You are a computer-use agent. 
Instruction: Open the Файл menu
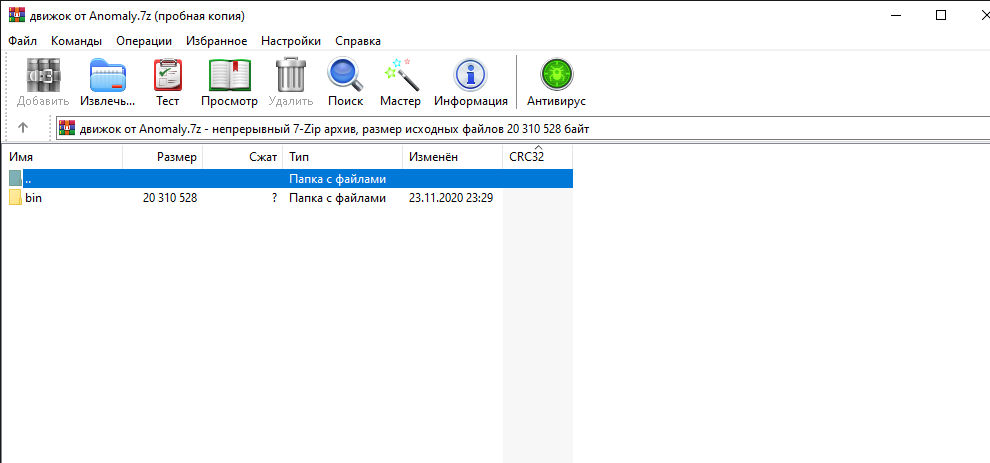(x=22, y=41)
